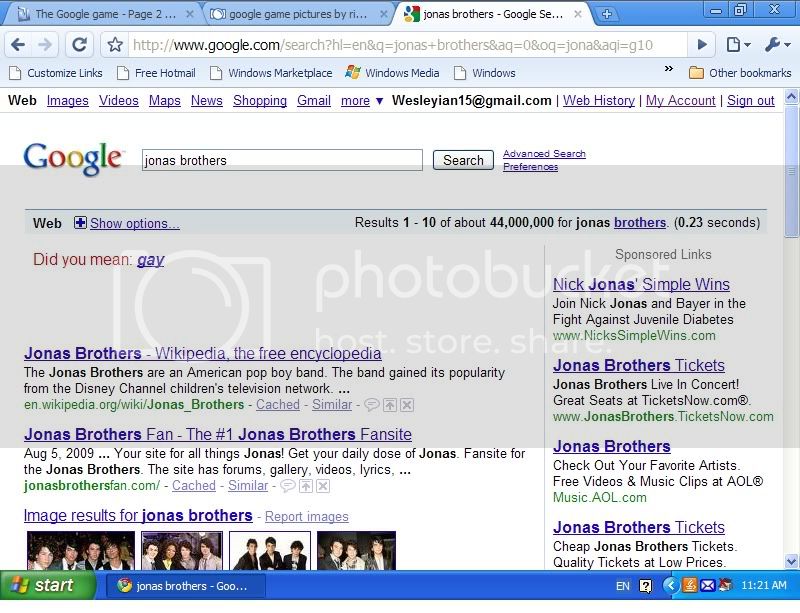Open Similar pages for the Wikipedia result
The width and height of the screenshot is (800, 613).
pyautogui.click(x=332, y=405)
